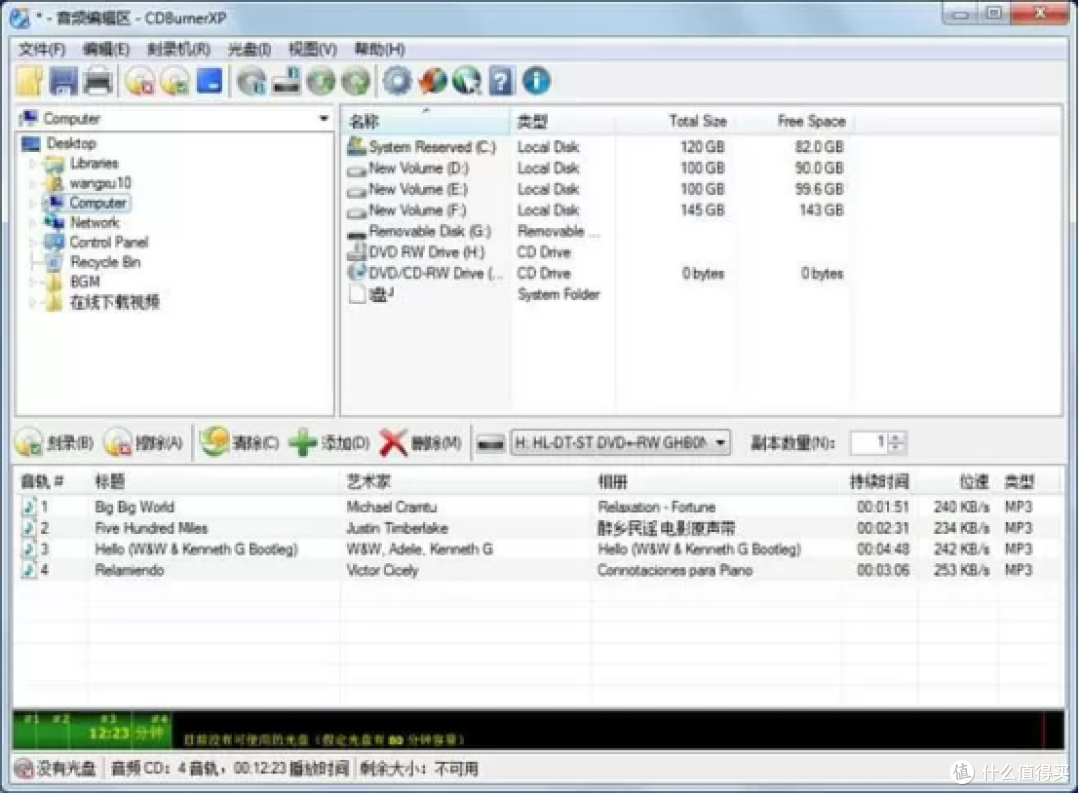
Task: Select Recycle Bin in the folder tree
Action: point(105,262)
